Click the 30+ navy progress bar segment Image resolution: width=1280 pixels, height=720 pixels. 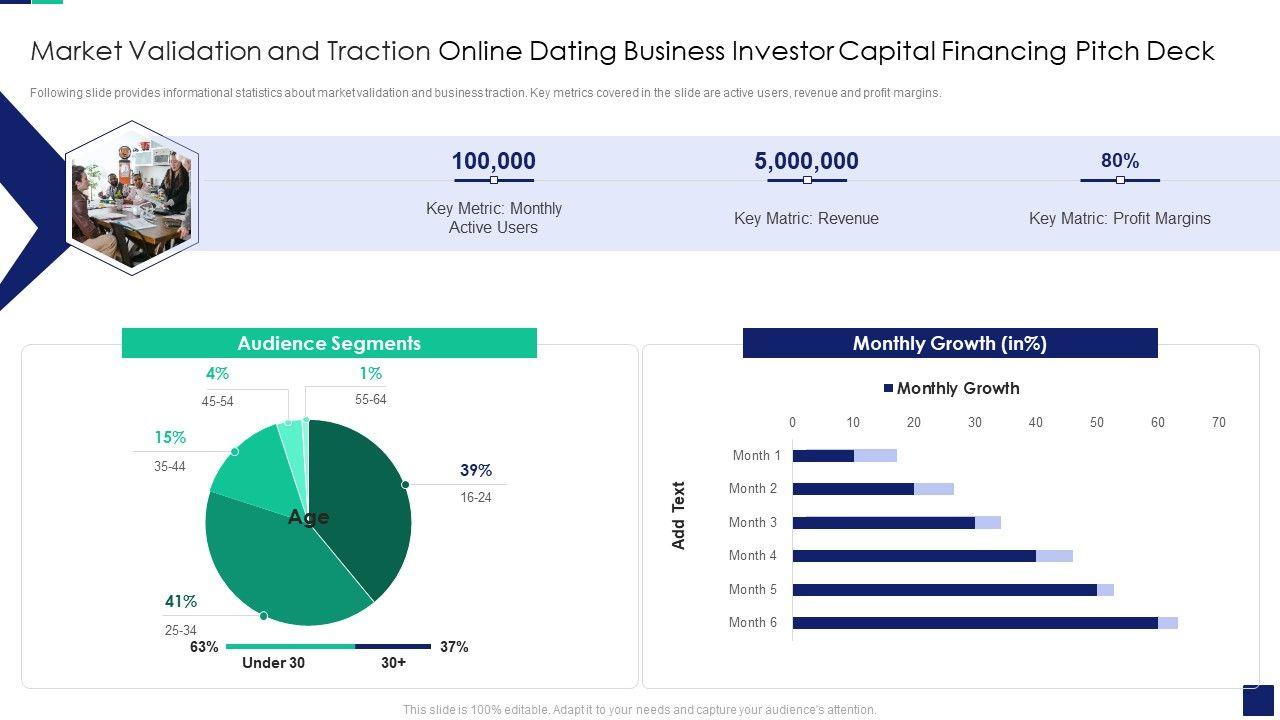tap(393, 647)
